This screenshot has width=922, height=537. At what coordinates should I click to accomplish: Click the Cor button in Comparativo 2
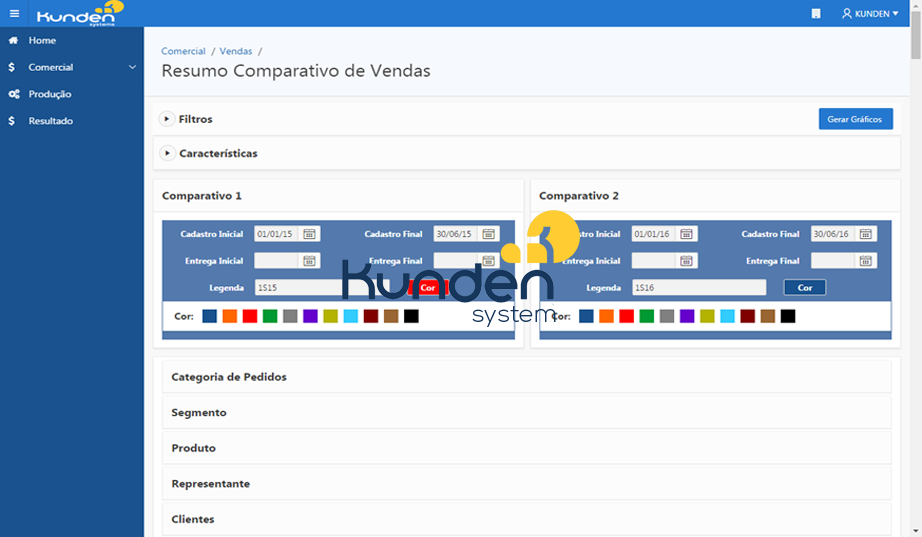click(x=804, y=288)
